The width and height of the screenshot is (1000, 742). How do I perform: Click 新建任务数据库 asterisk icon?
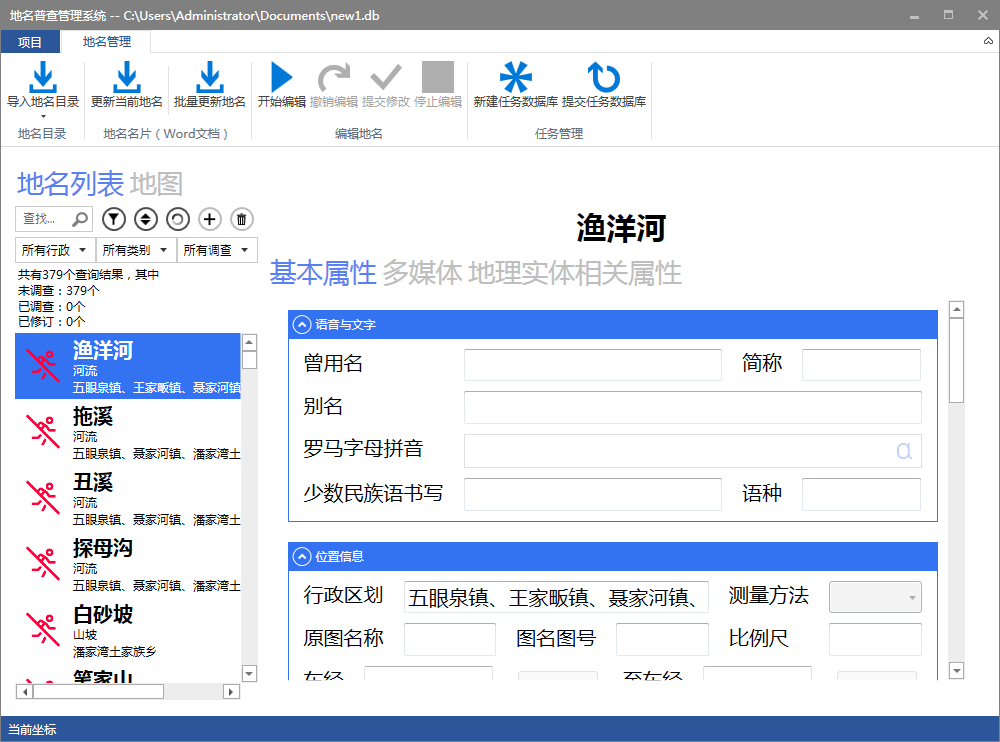coord(516,78)
